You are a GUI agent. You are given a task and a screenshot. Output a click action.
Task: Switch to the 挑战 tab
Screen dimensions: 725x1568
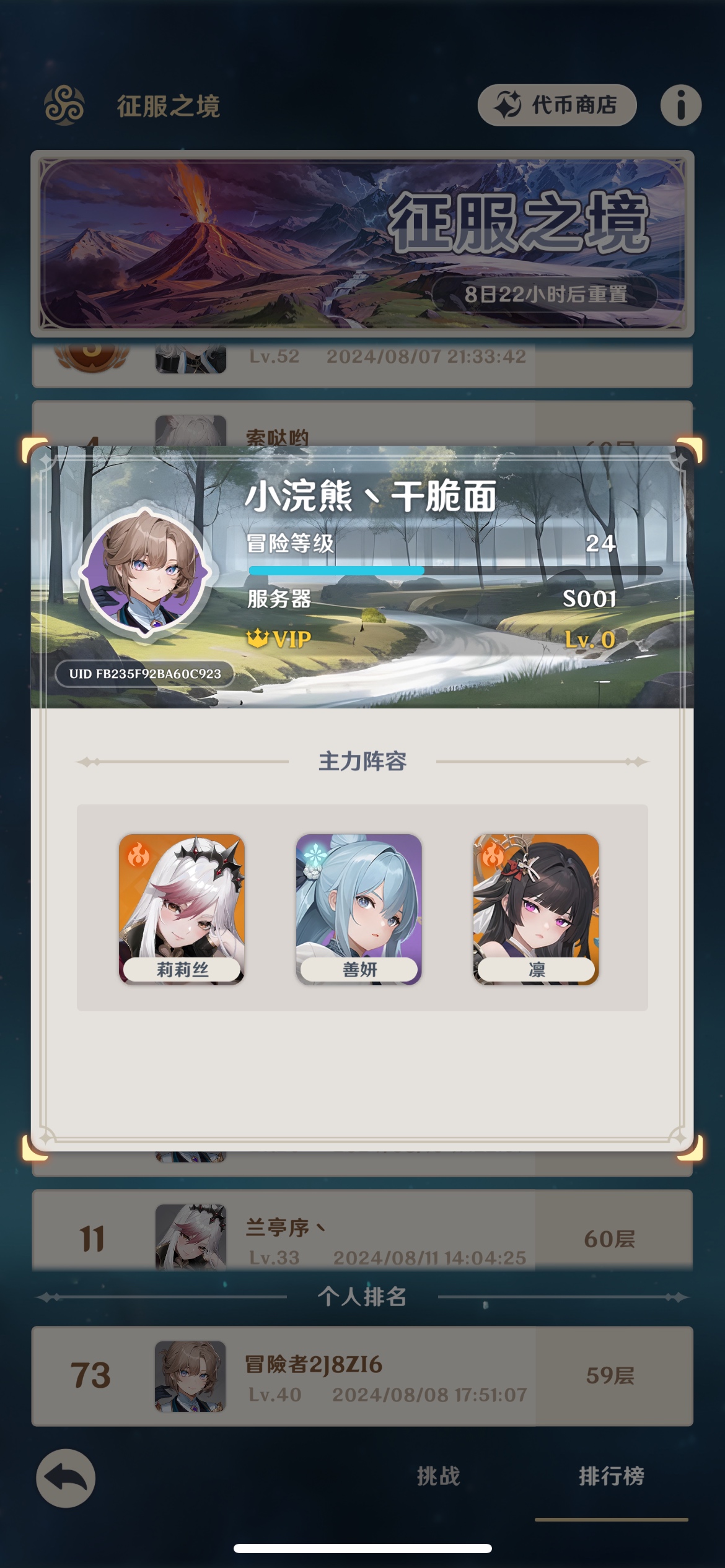(x=438, y=1476)
